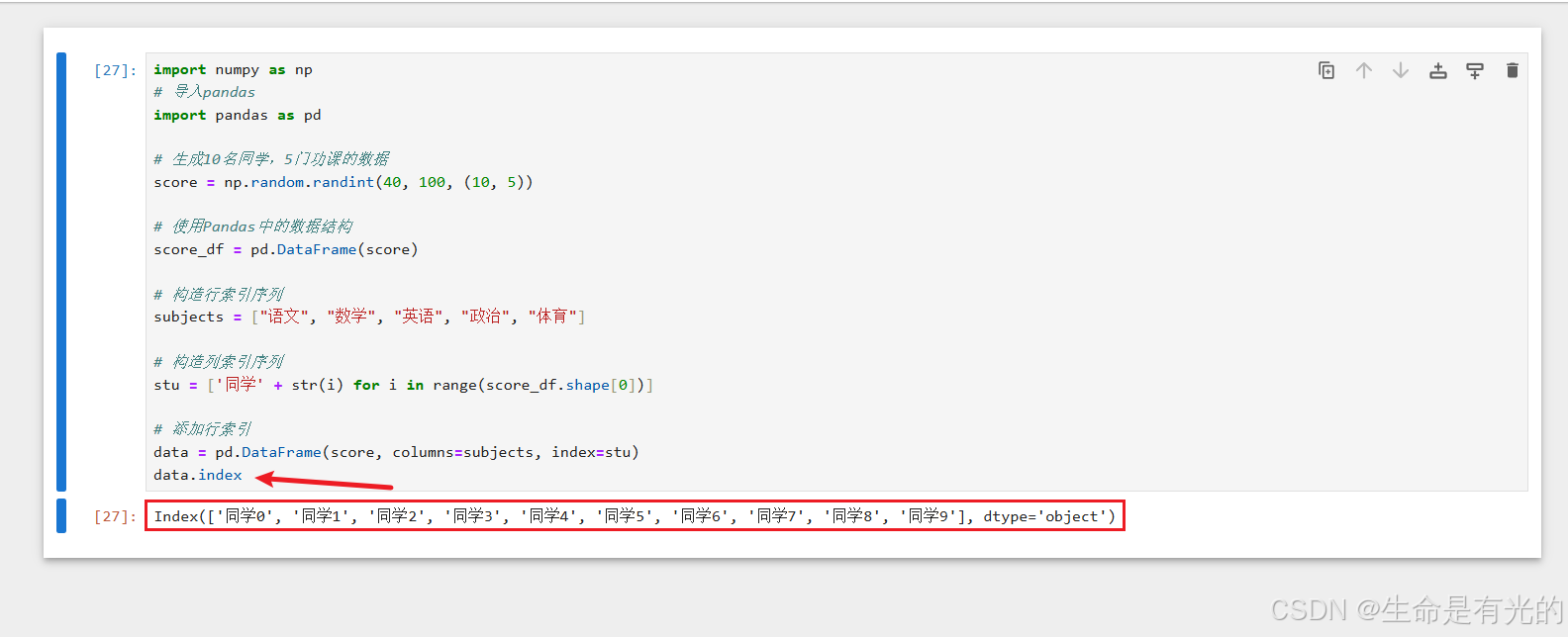Image resolution: width=1568 pixels, height=637 pixels.
Task: Insert a cell above this one
Action: click(x=1438, y=70)
